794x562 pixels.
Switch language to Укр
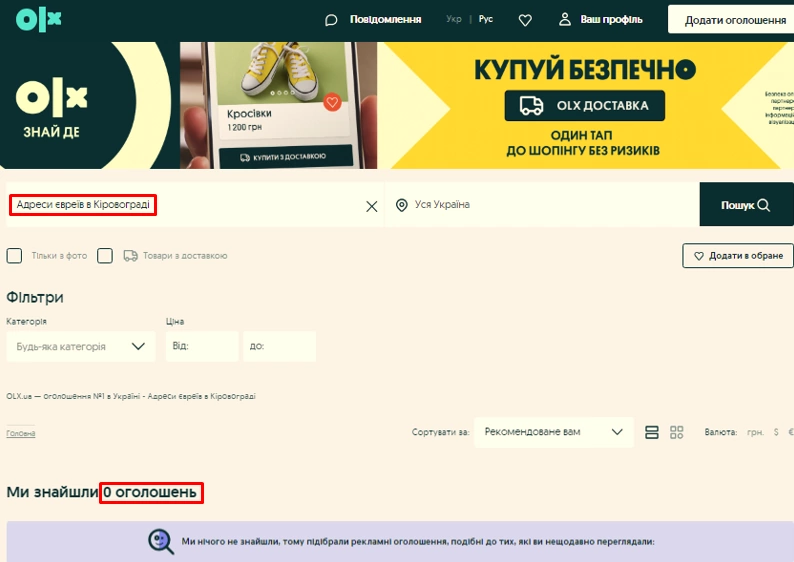point(454,19)
